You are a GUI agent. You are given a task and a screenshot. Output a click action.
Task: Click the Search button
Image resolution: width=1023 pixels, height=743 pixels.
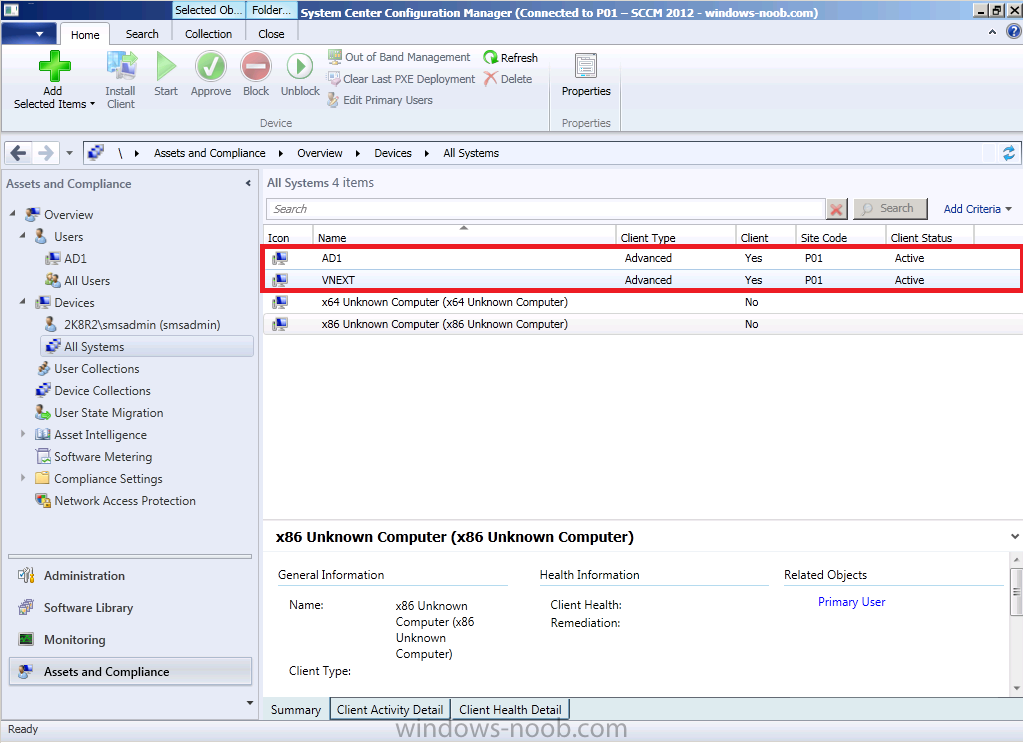[x=890, y=209]
